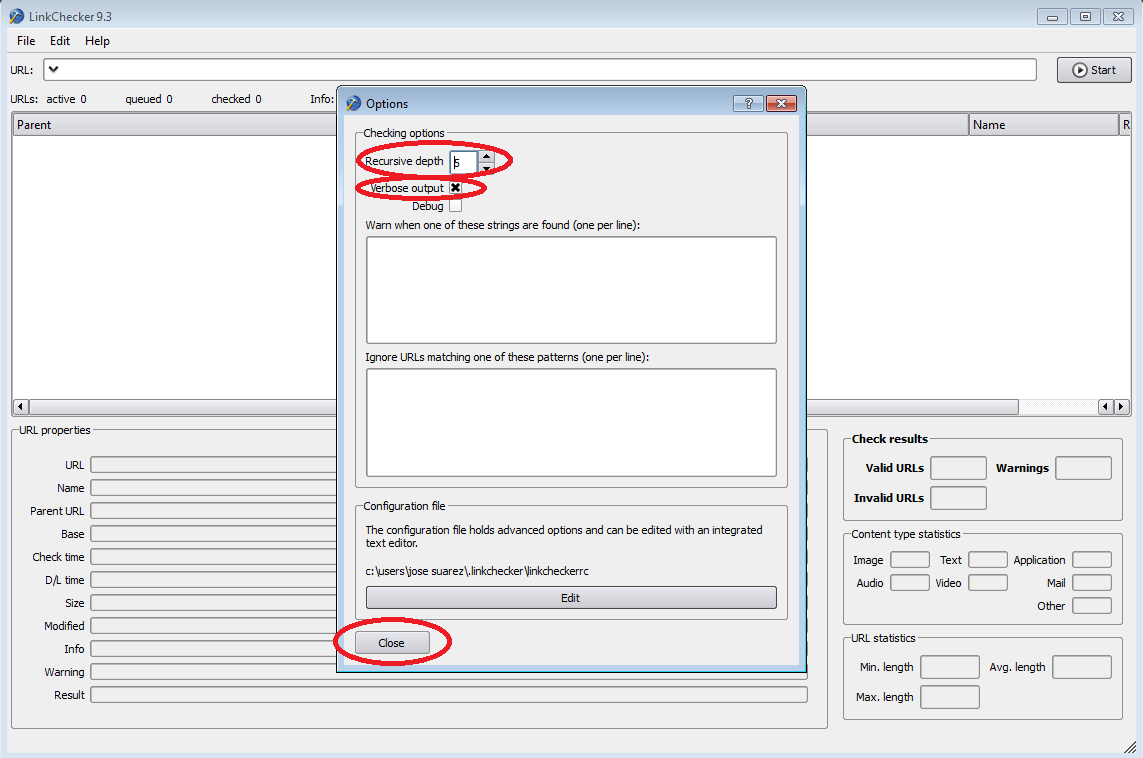
Task: Click Edit to open the configuration file
Action: 570,598
